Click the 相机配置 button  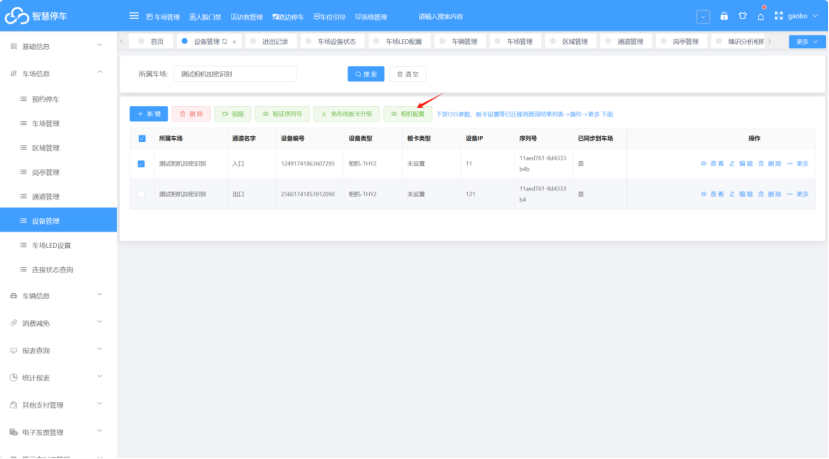pyautogui.click(x=408, y=114)
